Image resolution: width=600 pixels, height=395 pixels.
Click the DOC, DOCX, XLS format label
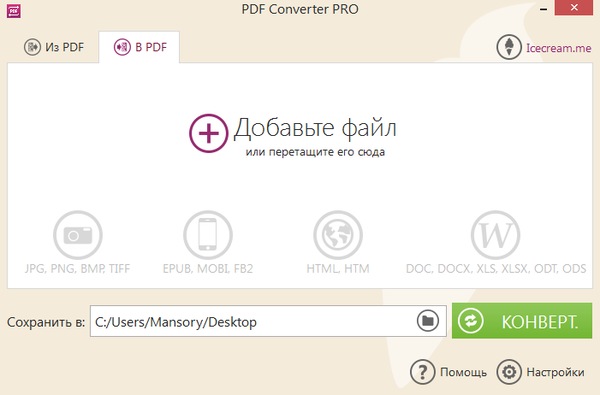pos(496,269)
